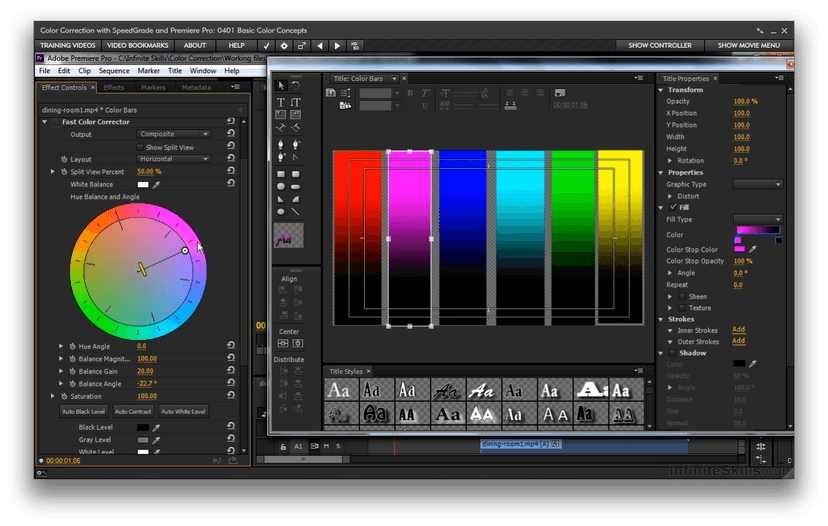Click the New Title Based on Current icon
The height and width of the screenshot is (526, 828).
tap(331, 93)
